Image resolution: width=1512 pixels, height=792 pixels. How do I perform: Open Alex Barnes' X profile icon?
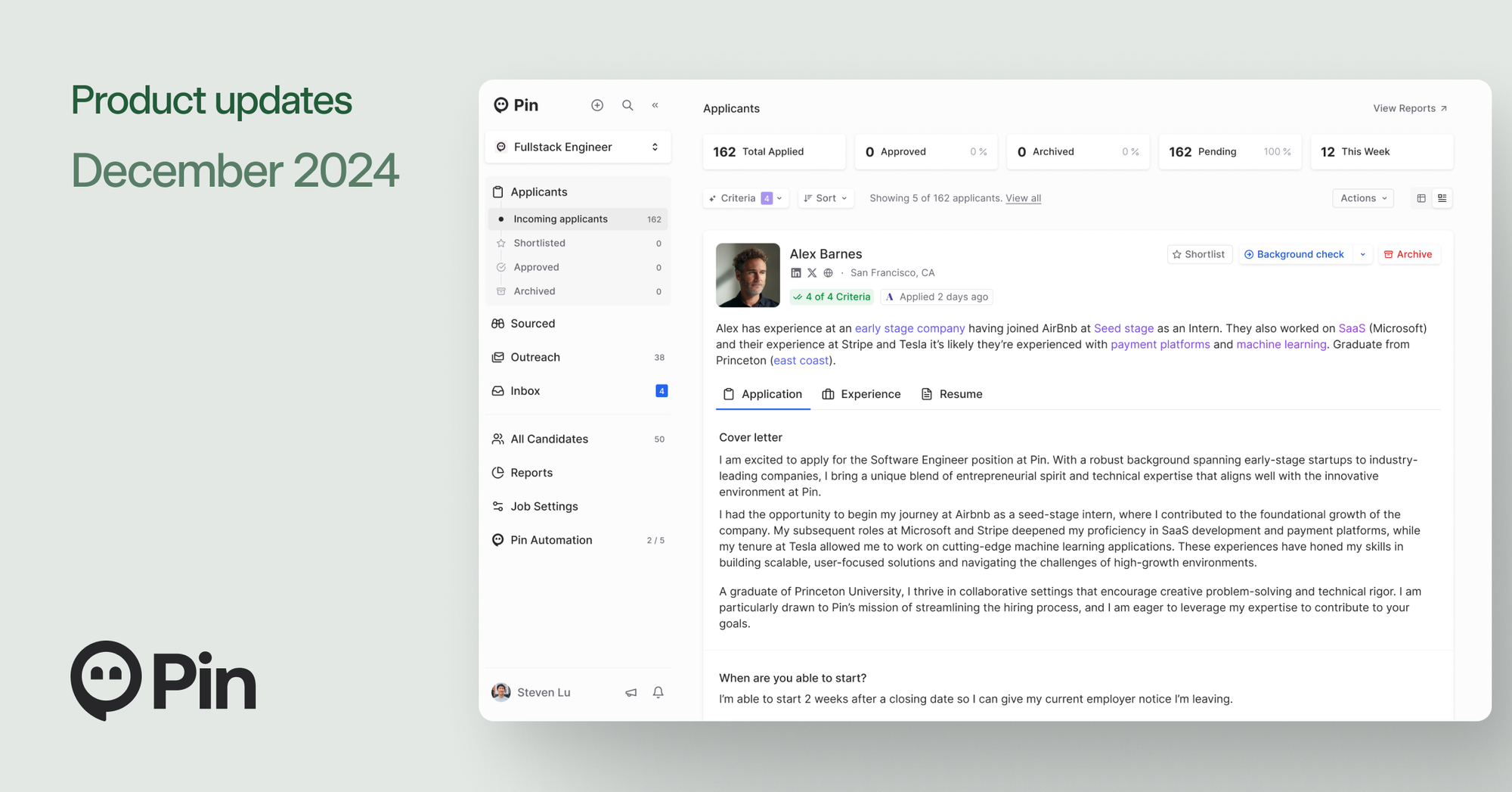[x=812, y=272]
